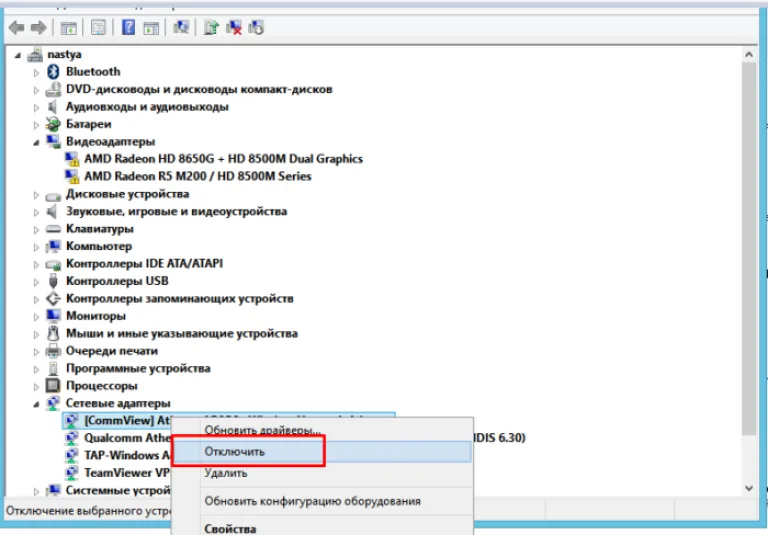Expand the Системные устройства category
Image resolution: width=768 pixels, height=535 pixels.
coord(36,491)
